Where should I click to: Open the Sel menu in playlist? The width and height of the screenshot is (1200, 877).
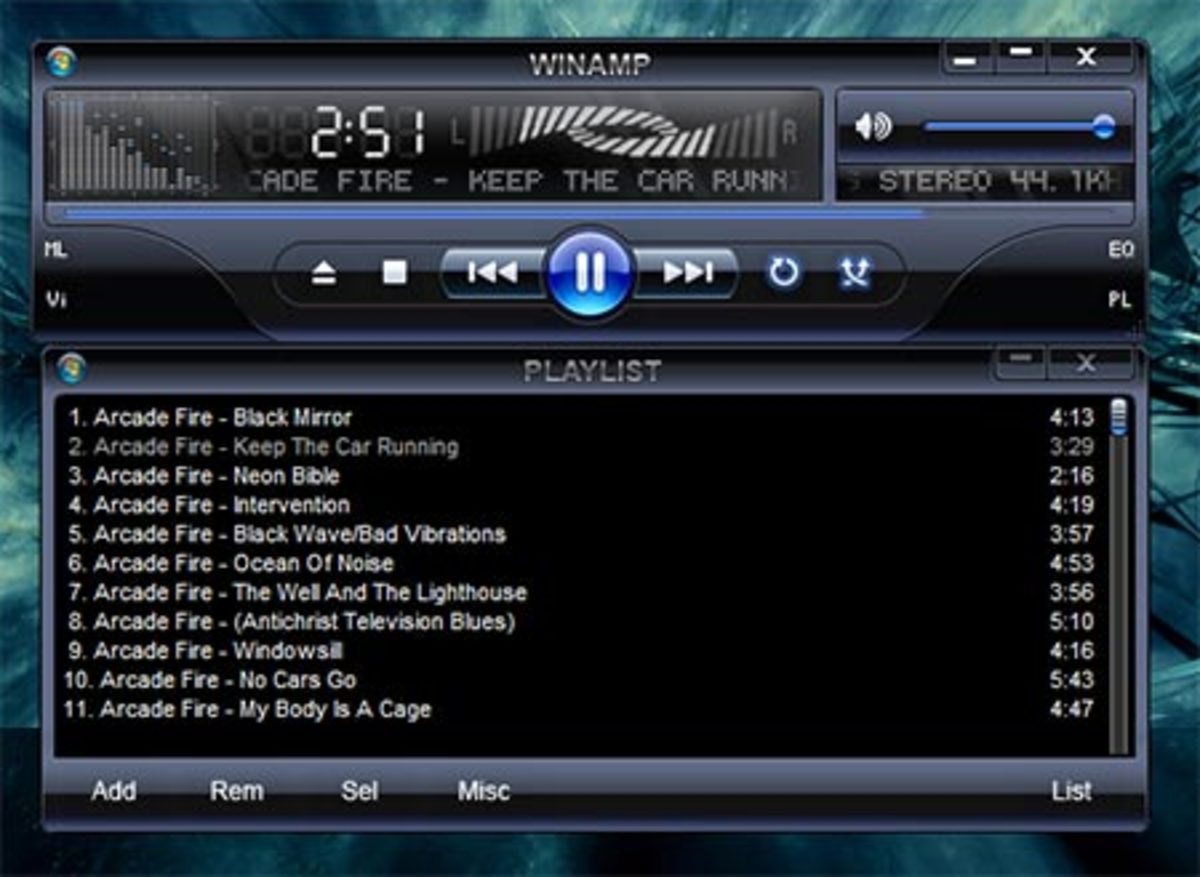pos(360,791)
